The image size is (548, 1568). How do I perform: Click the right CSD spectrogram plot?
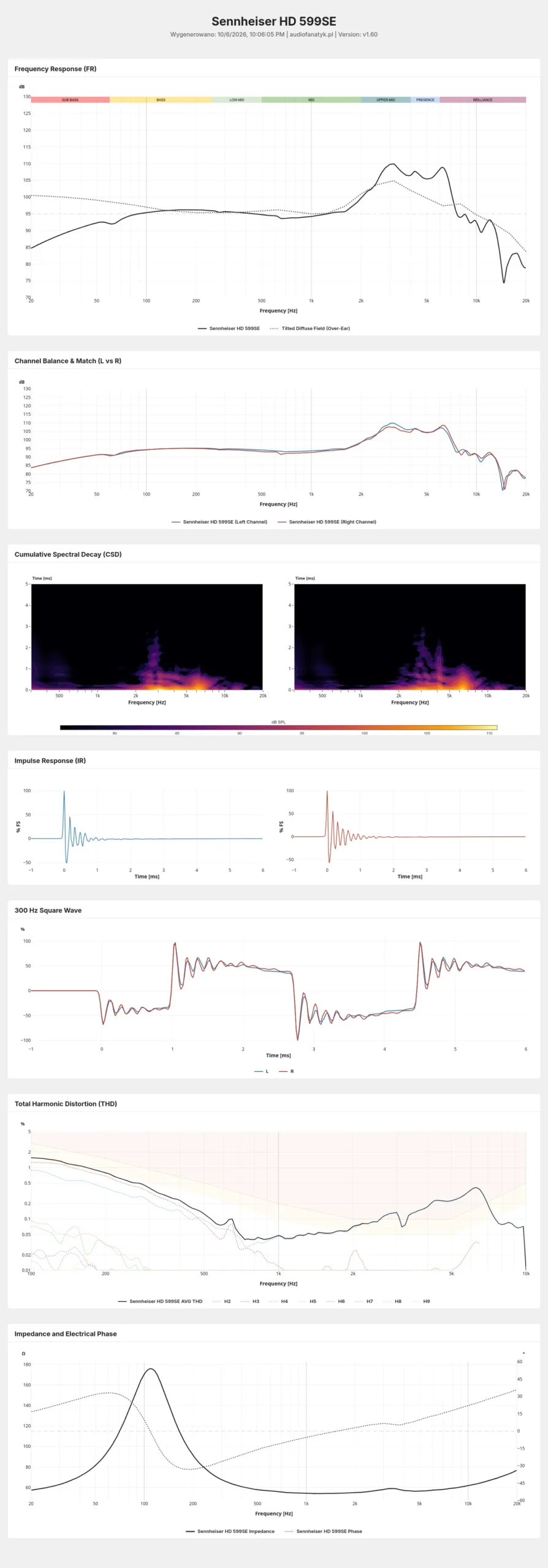click(409, 637)
